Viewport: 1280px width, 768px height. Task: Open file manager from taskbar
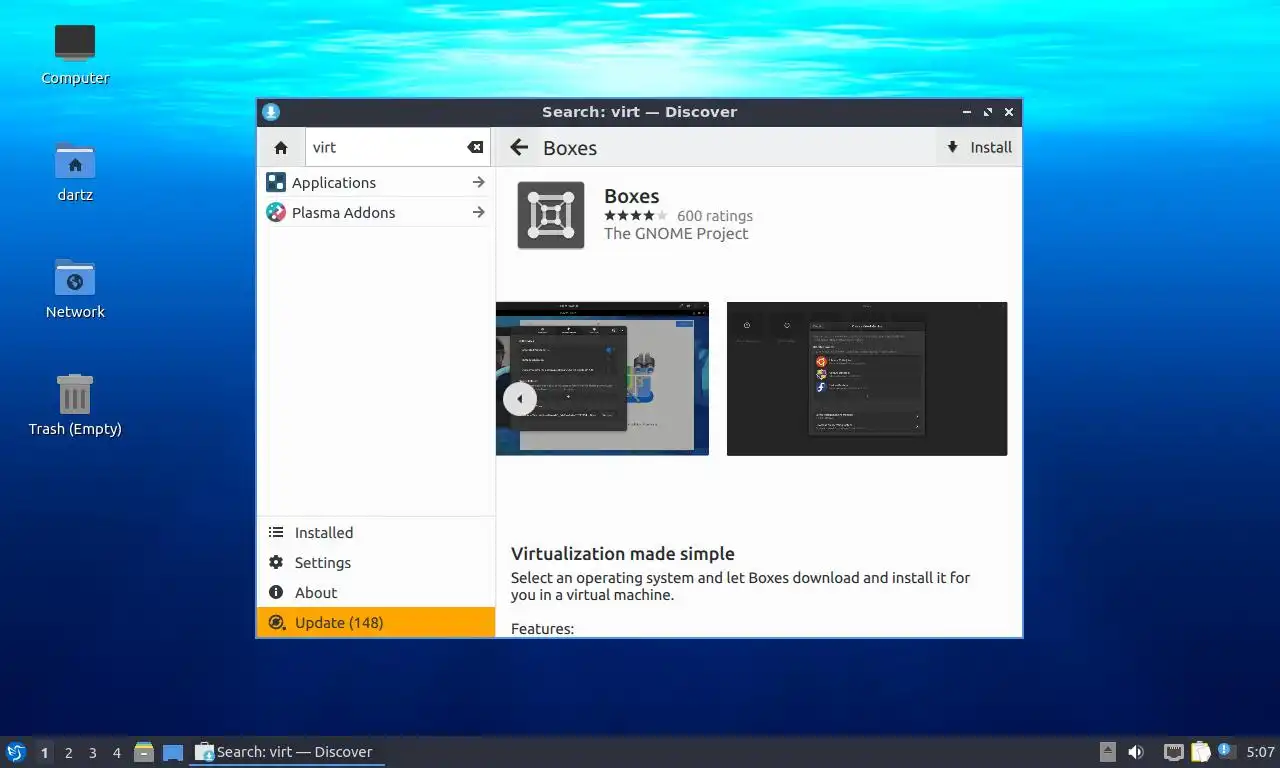[x=144, y=752]
